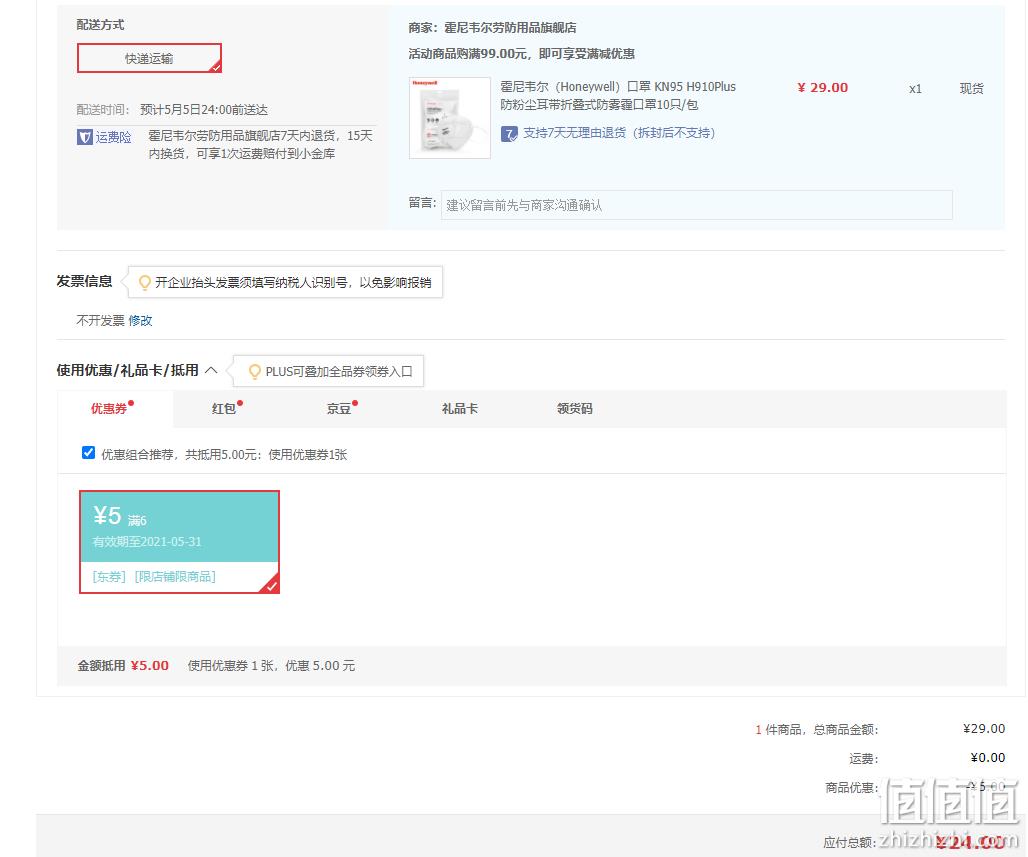Click the 运费险 shield icon
This screenshot has height=857, width=1028.
(x=85, y=137)
